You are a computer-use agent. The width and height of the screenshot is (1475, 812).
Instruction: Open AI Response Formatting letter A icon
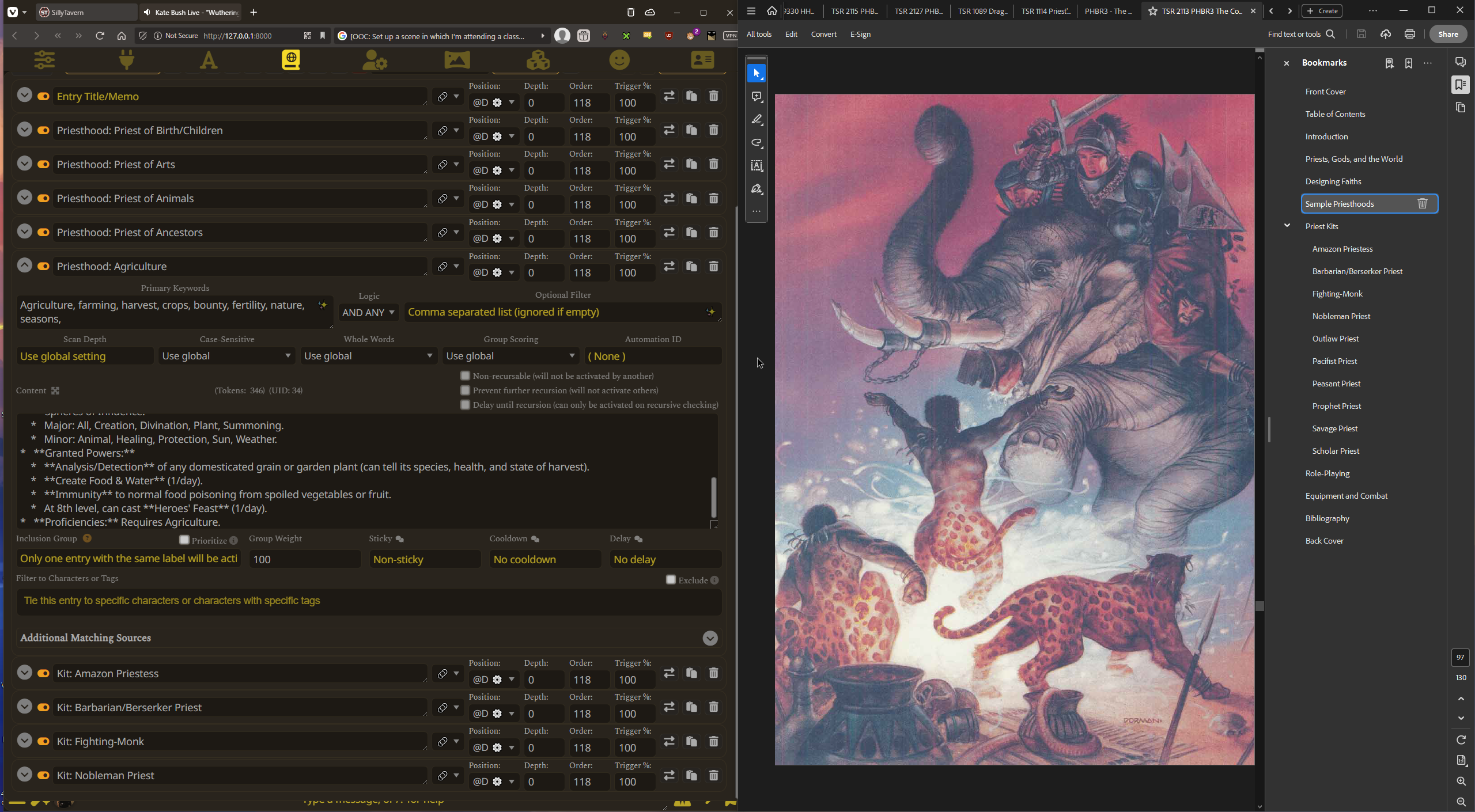point(209,60)
